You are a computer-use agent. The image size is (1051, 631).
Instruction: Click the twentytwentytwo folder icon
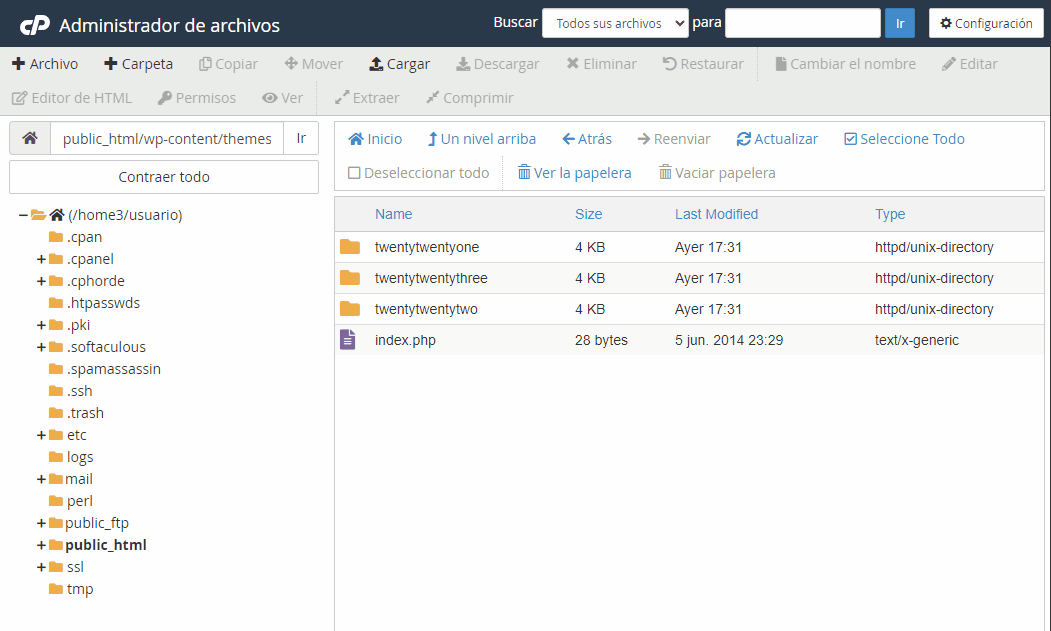(x=349, y=308)
